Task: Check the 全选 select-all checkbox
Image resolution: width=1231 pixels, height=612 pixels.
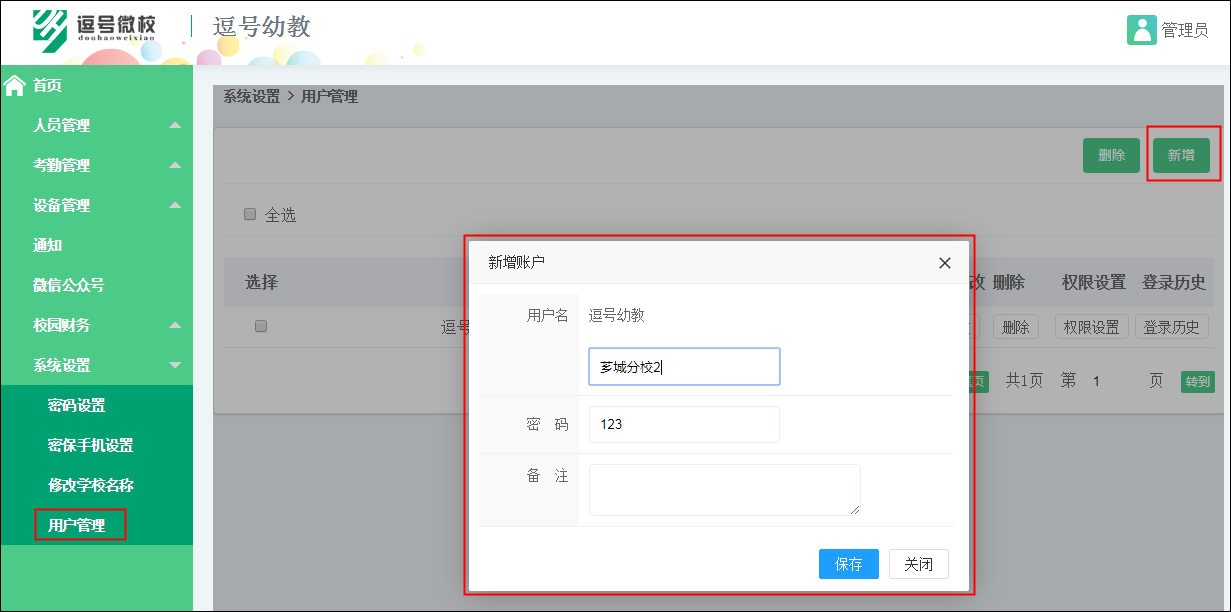Action: tap(249, 214)
